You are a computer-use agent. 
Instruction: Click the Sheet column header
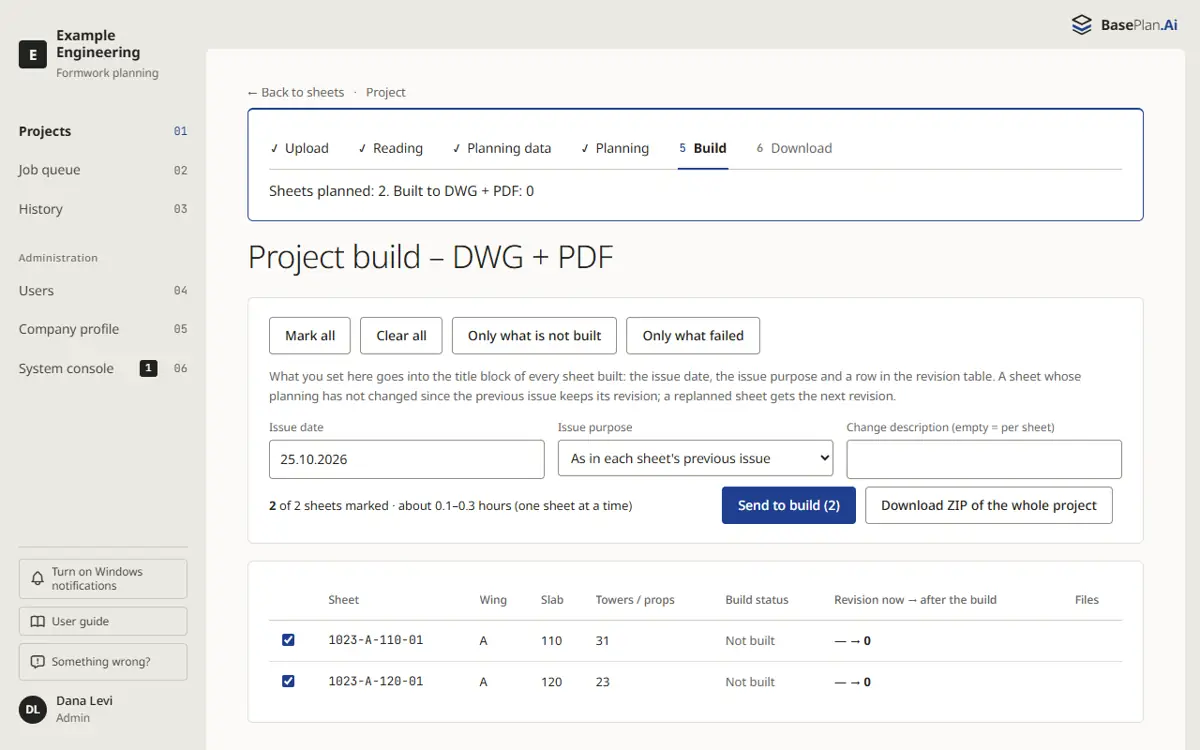(343, 600)
